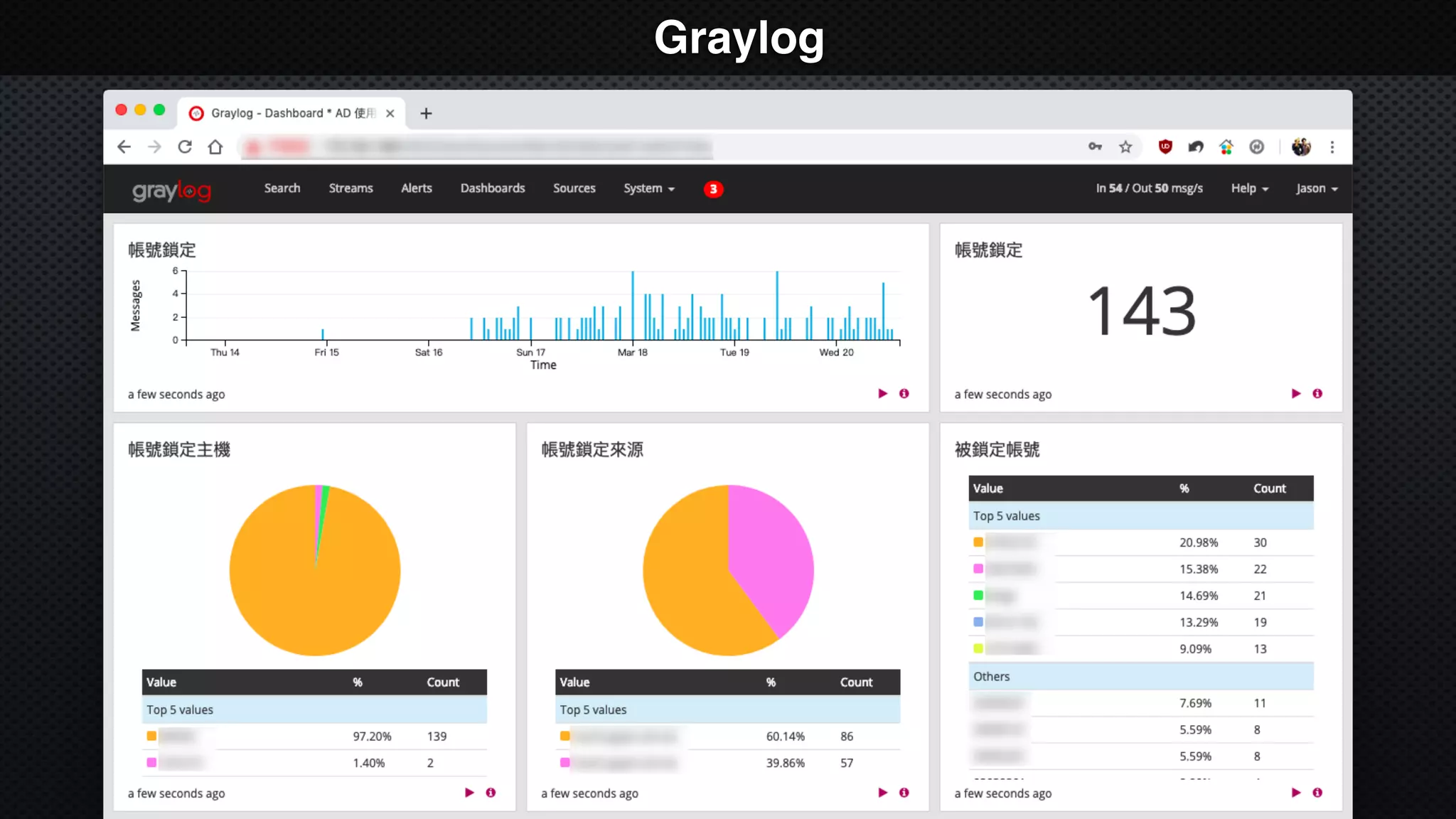Click the Tue 19 axis label
Image resolution: width=1456 pixels, height=819 pixels.
[x=734, y=352]
